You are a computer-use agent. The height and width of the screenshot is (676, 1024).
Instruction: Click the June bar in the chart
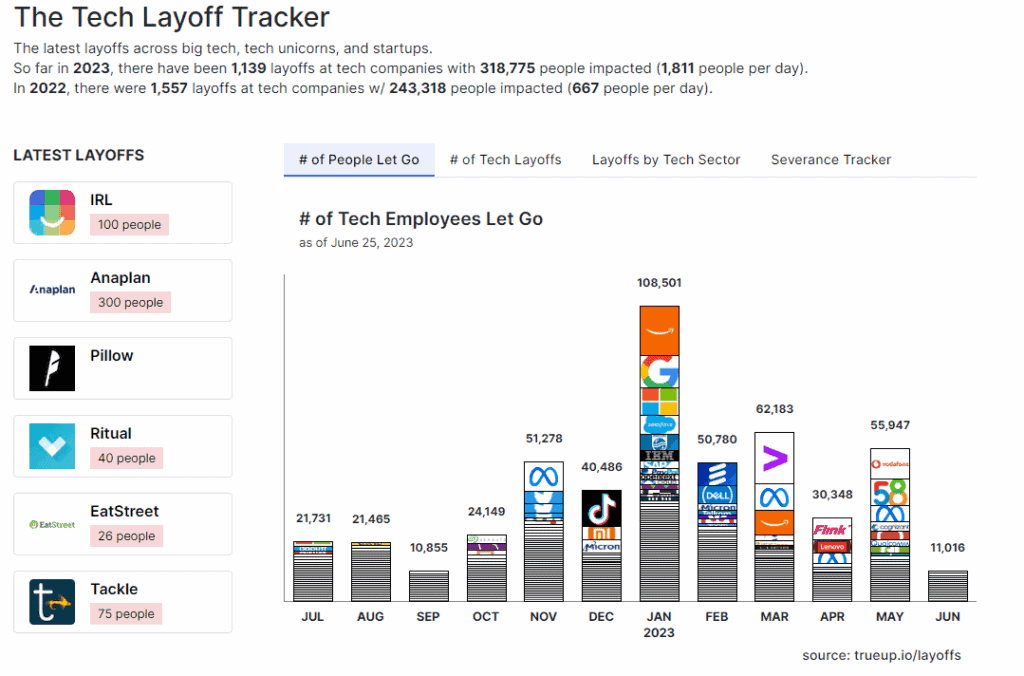click(947, 586)
